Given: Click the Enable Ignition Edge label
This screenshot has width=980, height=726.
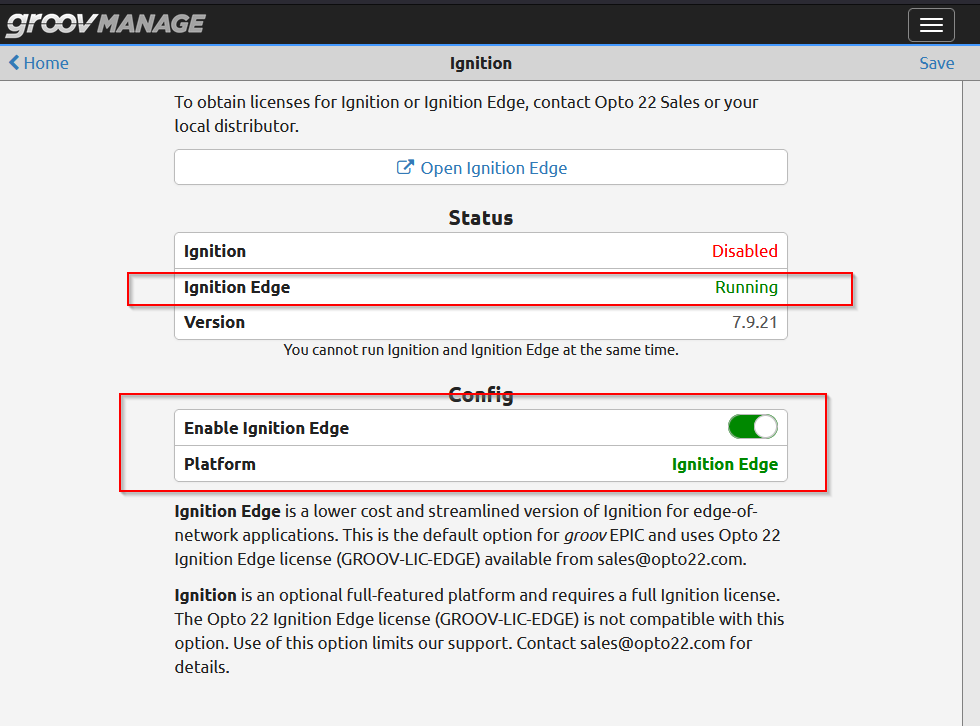Looking at the screenshot, I should coord(266,429).
